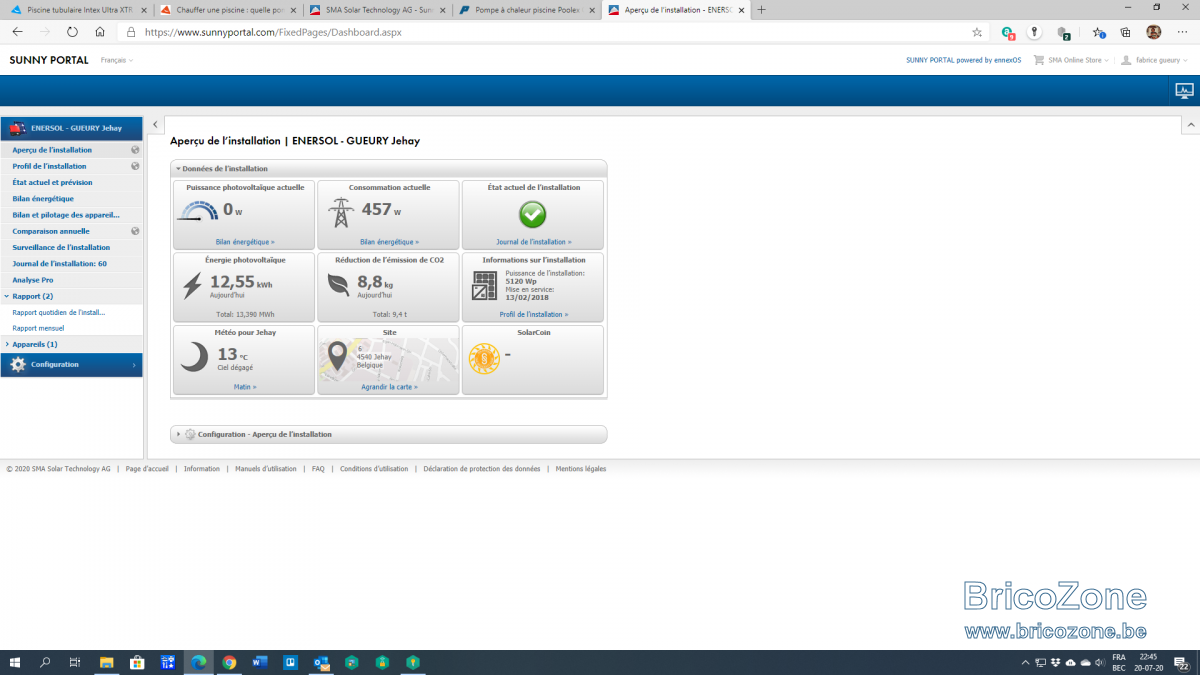Click the power gauge icon in Puissance photovoltaïque actuelle
This screenshot has width=1200, height=675.
196,211
